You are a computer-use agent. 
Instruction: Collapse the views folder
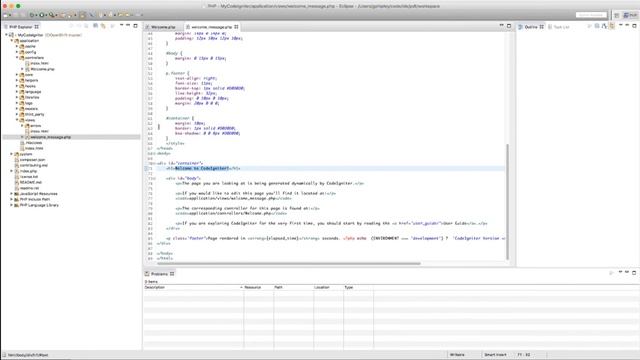[x=17, y=120]
